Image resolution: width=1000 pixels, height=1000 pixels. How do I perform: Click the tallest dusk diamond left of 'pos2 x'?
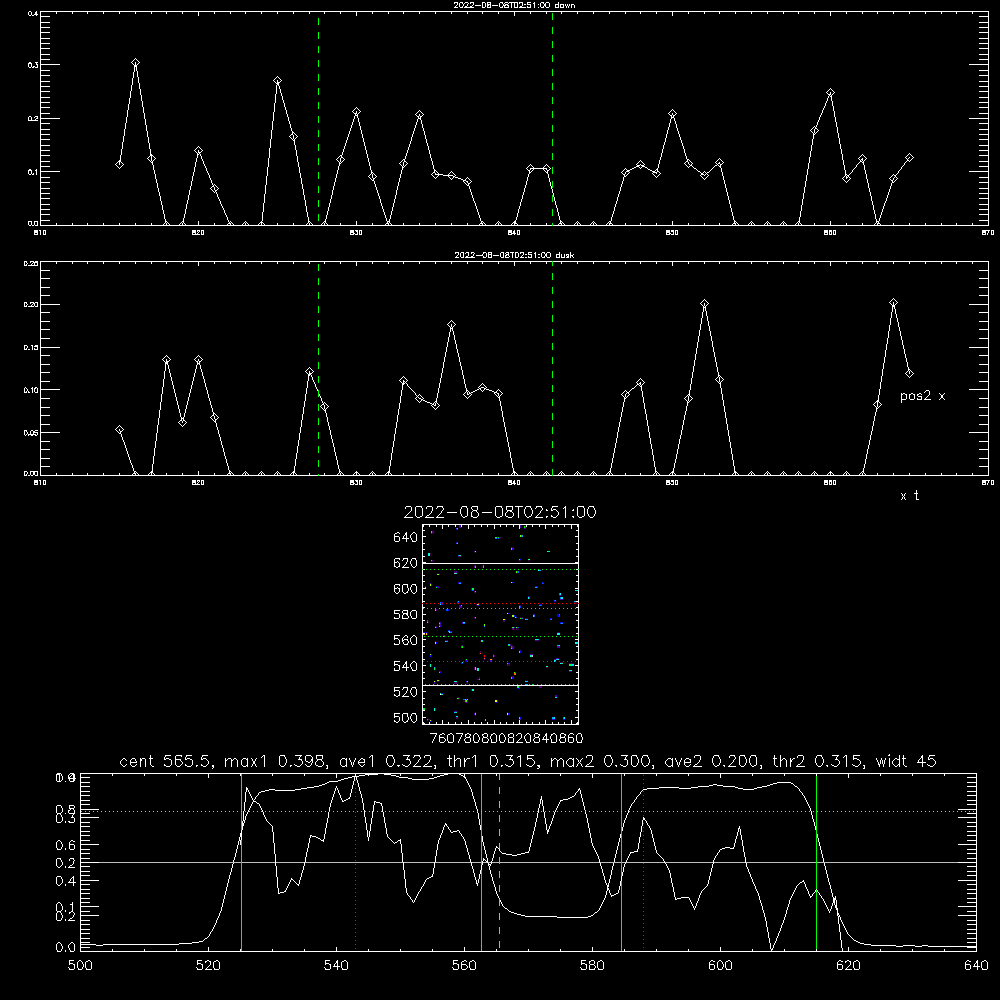tap(893, 303)
